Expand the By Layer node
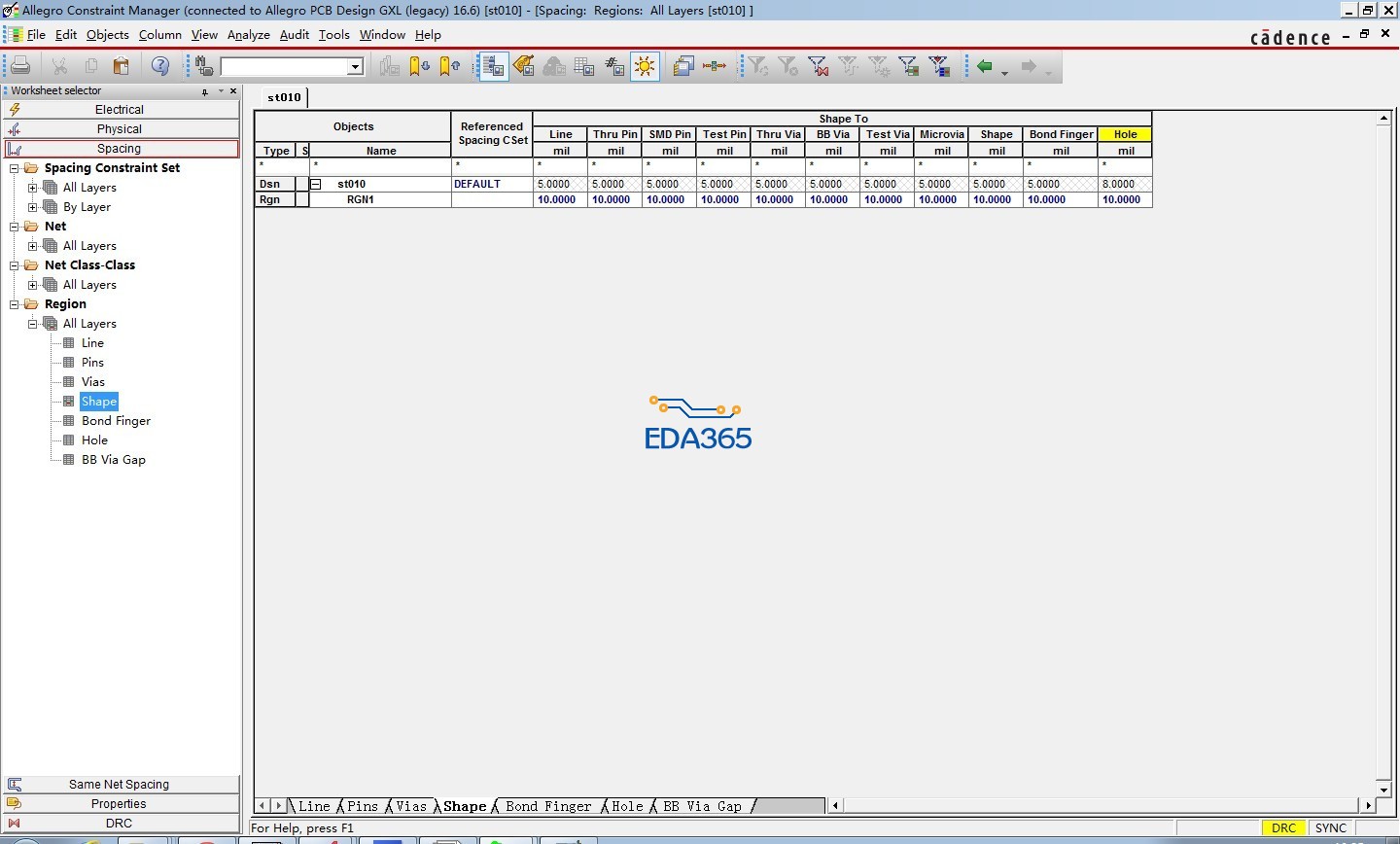 coord(33,207)
